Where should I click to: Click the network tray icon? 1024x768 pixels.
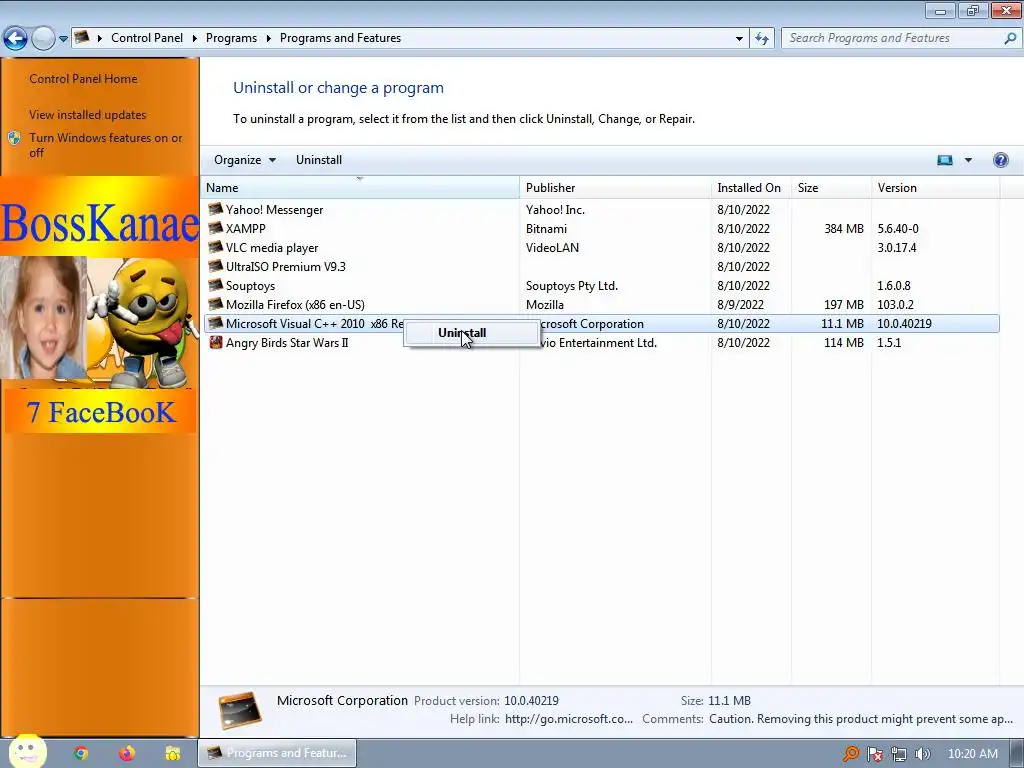coord(899,754)
